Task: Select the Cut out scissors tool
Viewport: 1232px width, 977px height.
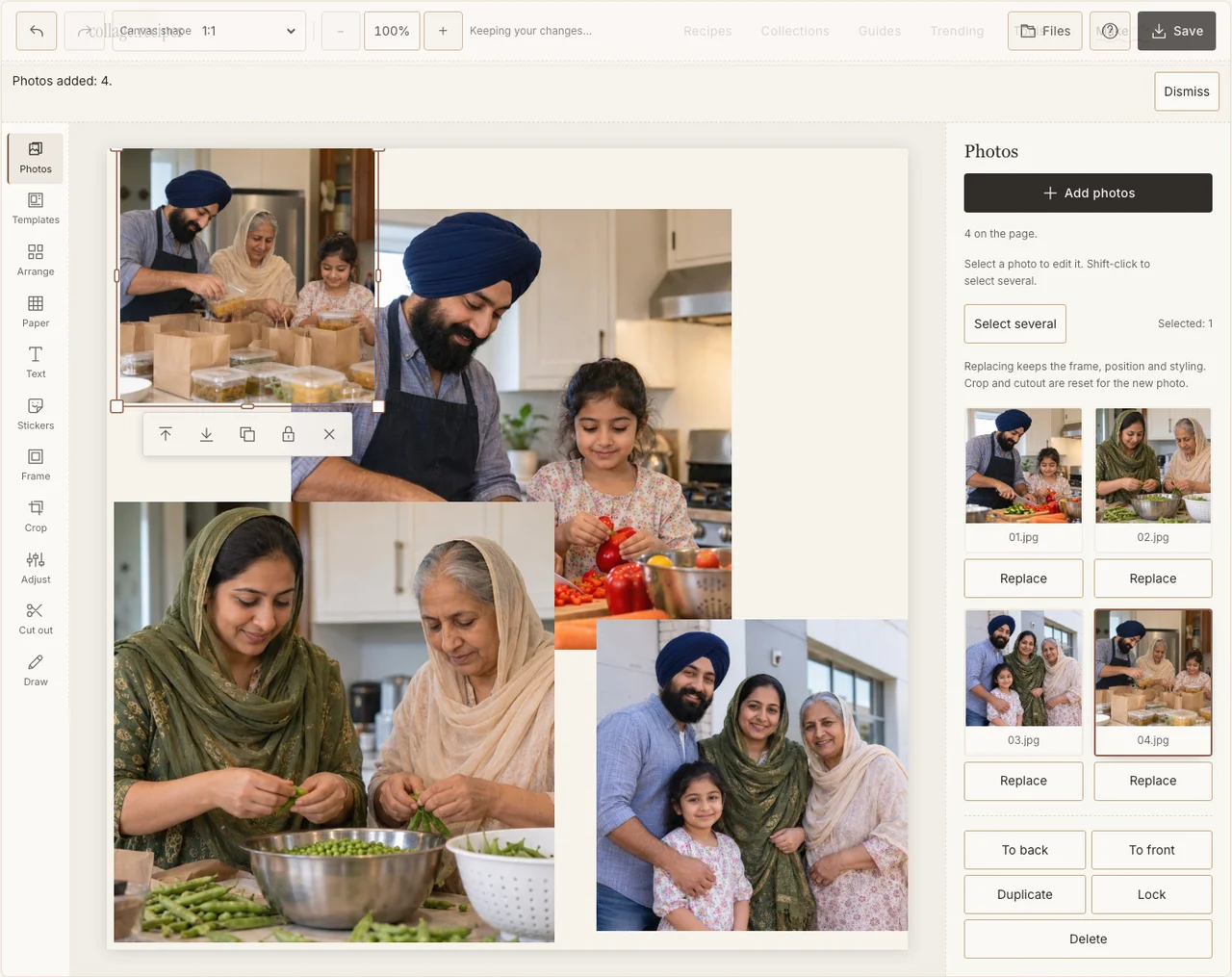Action: click(x=36, y=620)
